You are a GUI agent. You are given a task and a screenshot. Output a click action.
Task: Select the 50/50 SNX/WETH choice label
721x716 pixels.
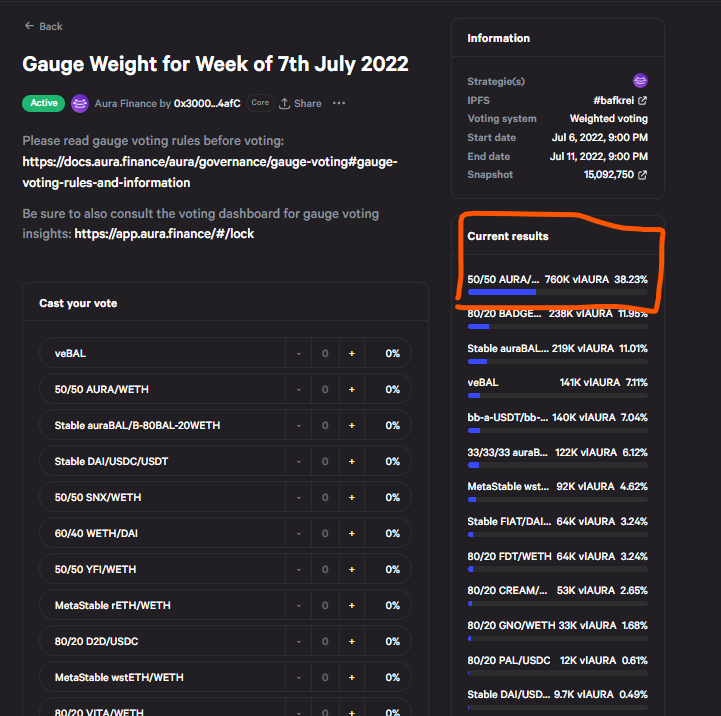tap(97, 498)
